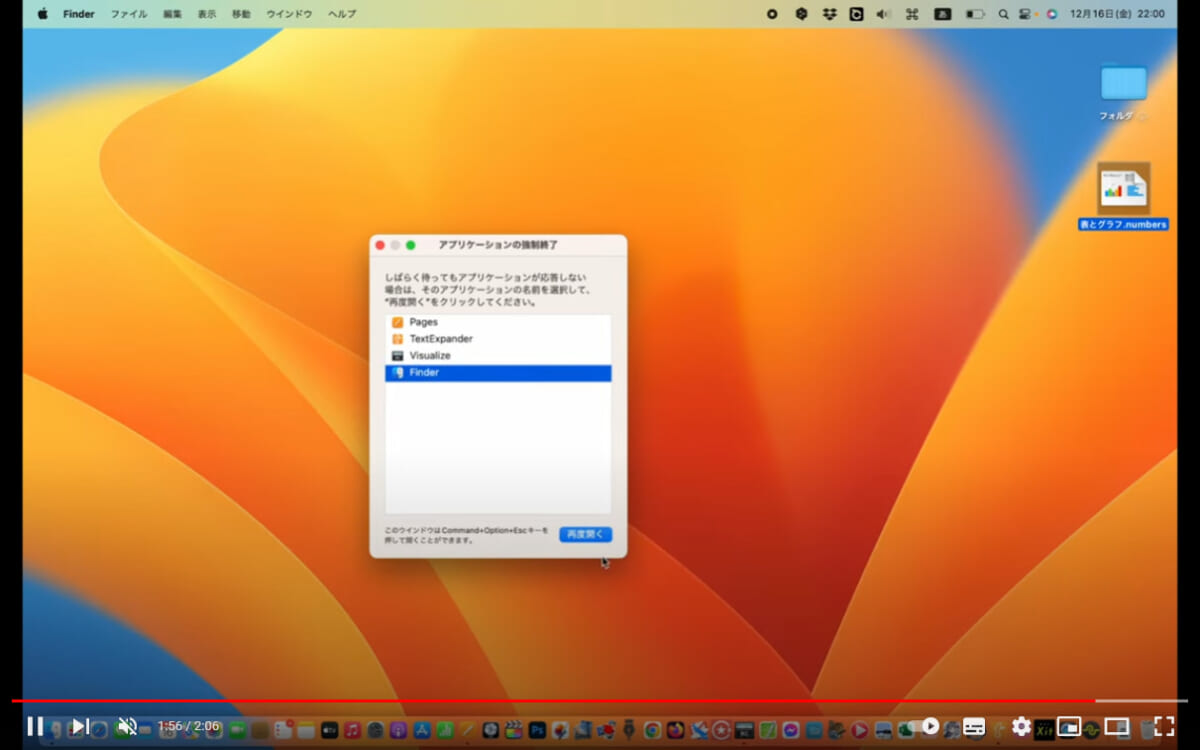
Task: Select Visualize in the force quit list
Action: (x=498, y=355)
